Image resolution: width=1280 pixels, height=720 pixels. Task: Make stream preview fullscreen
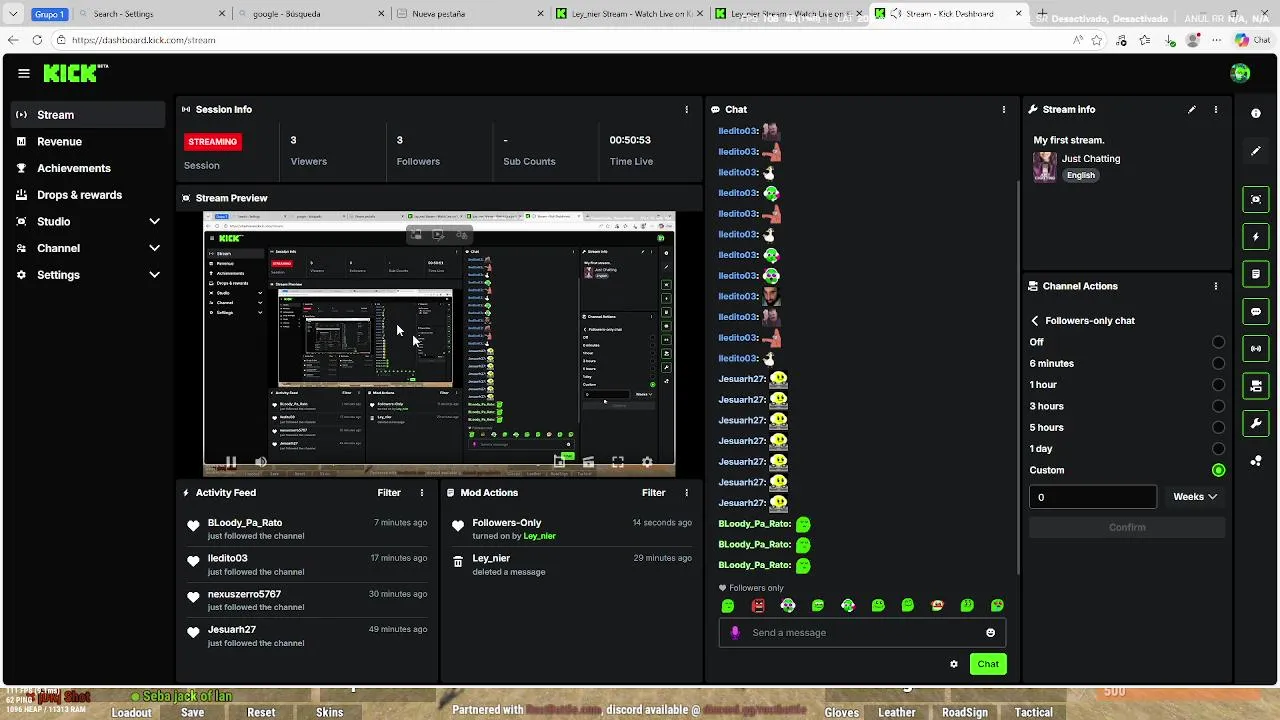[x=618, y=462]
